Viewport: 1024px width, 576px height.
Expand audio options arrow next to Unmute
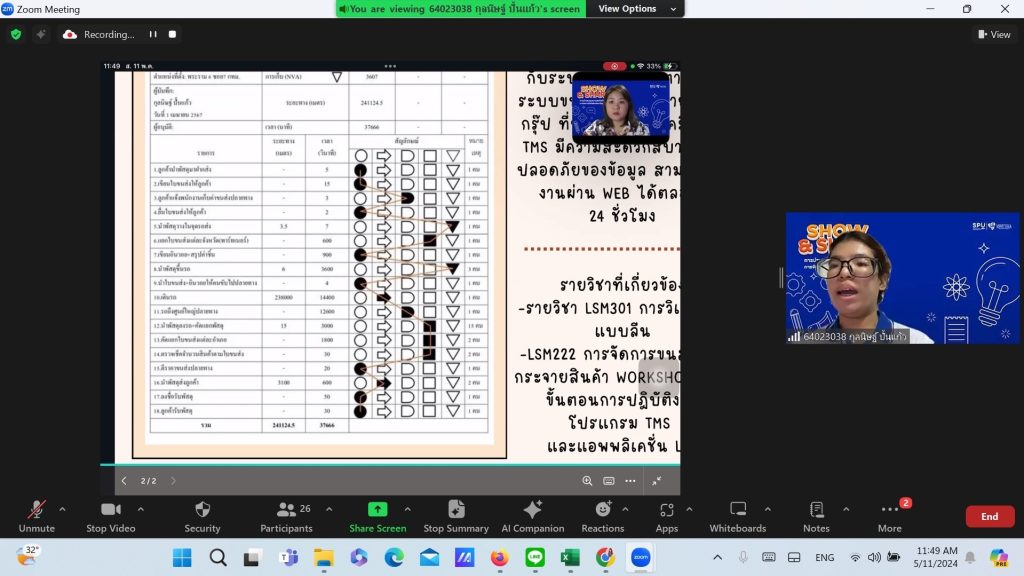tap(62, 509)
